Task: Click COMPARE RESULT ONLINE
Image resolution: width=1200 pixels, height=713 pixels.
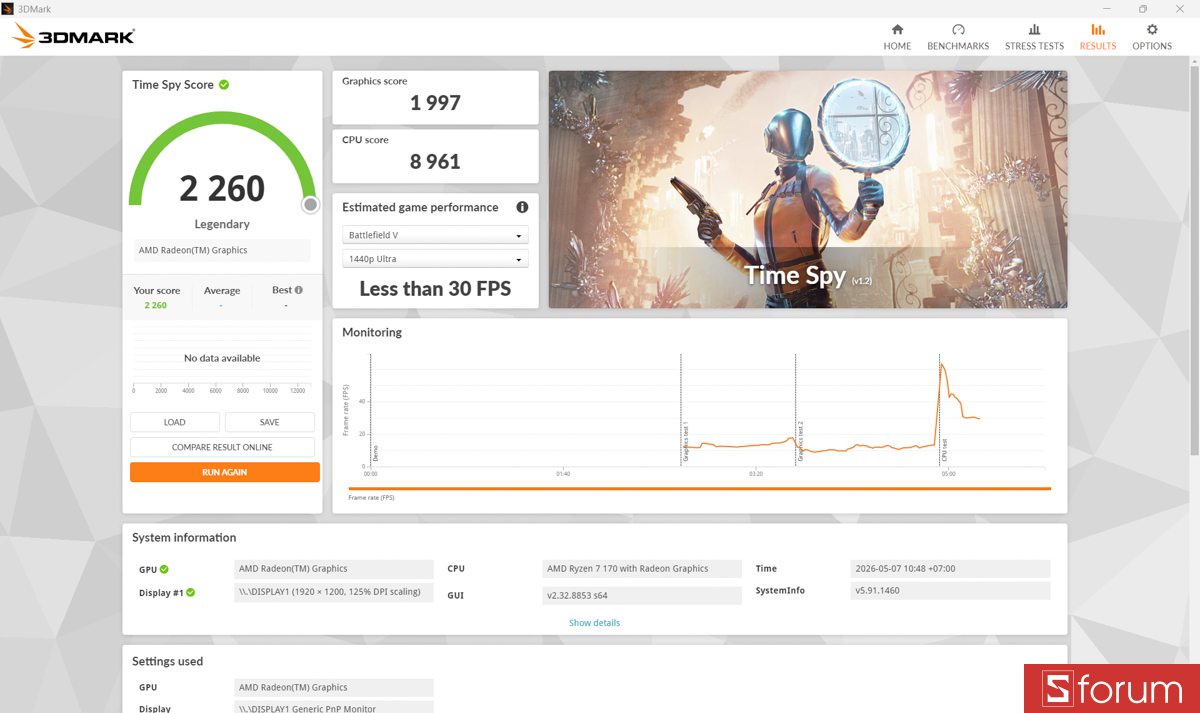Action: pyautogui.click(x=222, y=447)
